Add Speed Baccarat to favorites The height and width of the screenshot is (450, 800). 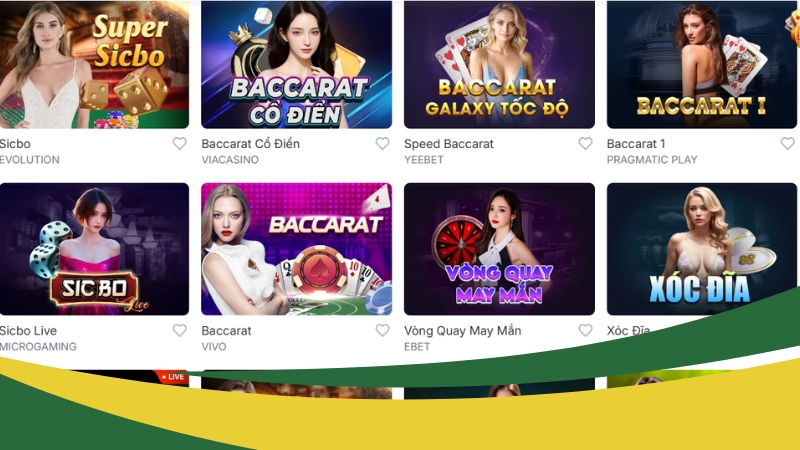coord(585,144)
